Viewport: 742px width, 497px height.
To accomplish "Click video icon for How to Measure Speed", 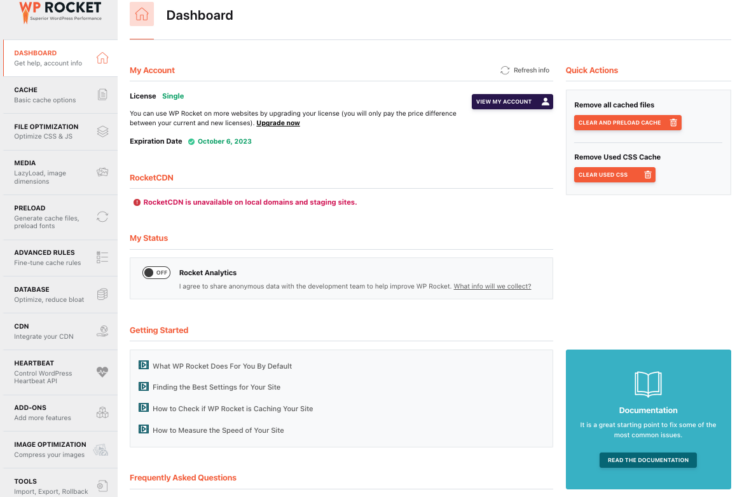I will pos(143,429).
